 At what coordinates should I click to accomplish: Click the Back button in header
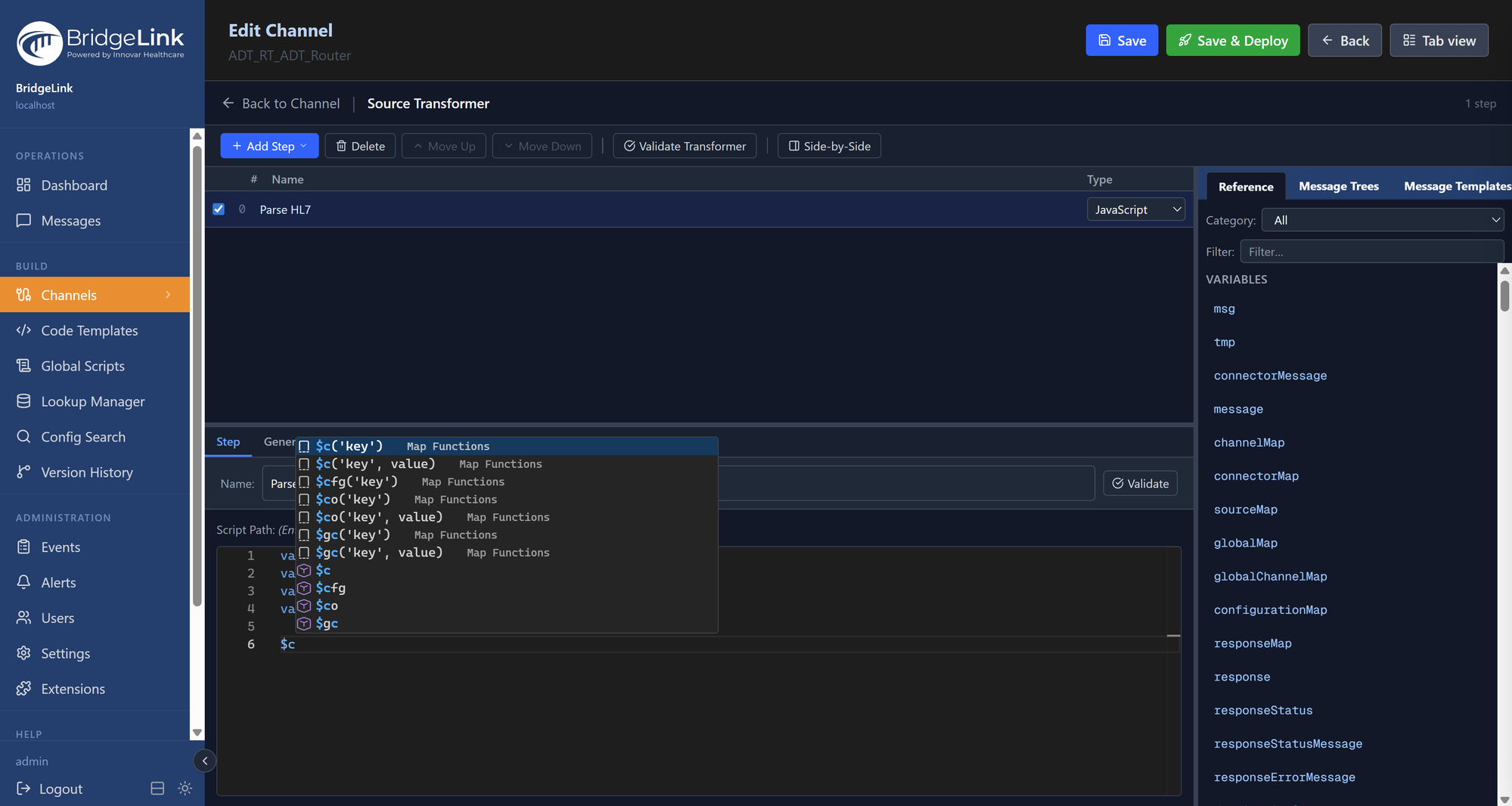pos(1344,40)
